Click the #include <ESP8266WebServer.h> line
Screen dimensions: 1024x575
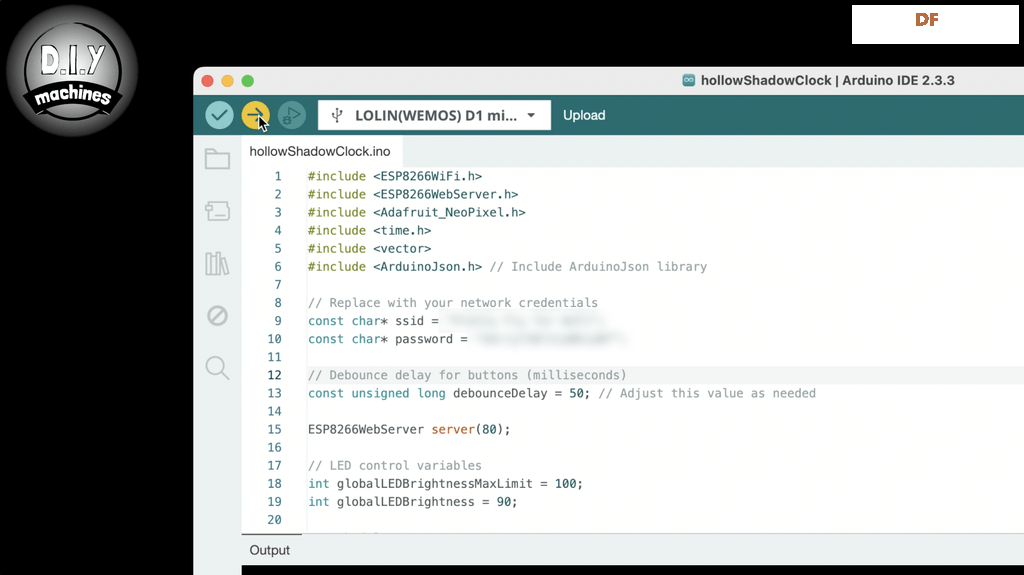(413, 194)
